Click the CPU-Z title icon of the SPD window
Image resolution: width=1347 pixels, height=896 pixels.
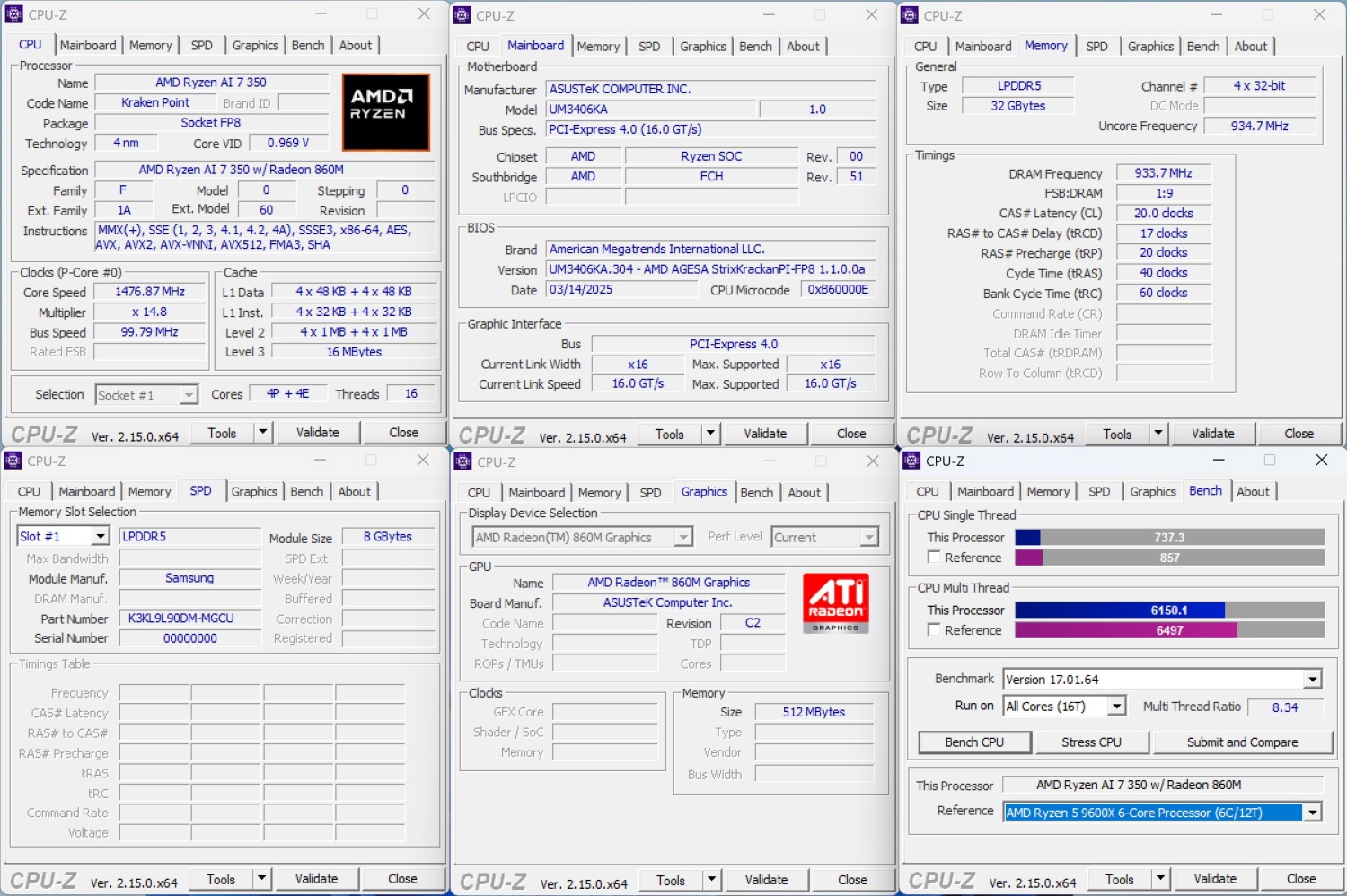[x=13, y=461]
